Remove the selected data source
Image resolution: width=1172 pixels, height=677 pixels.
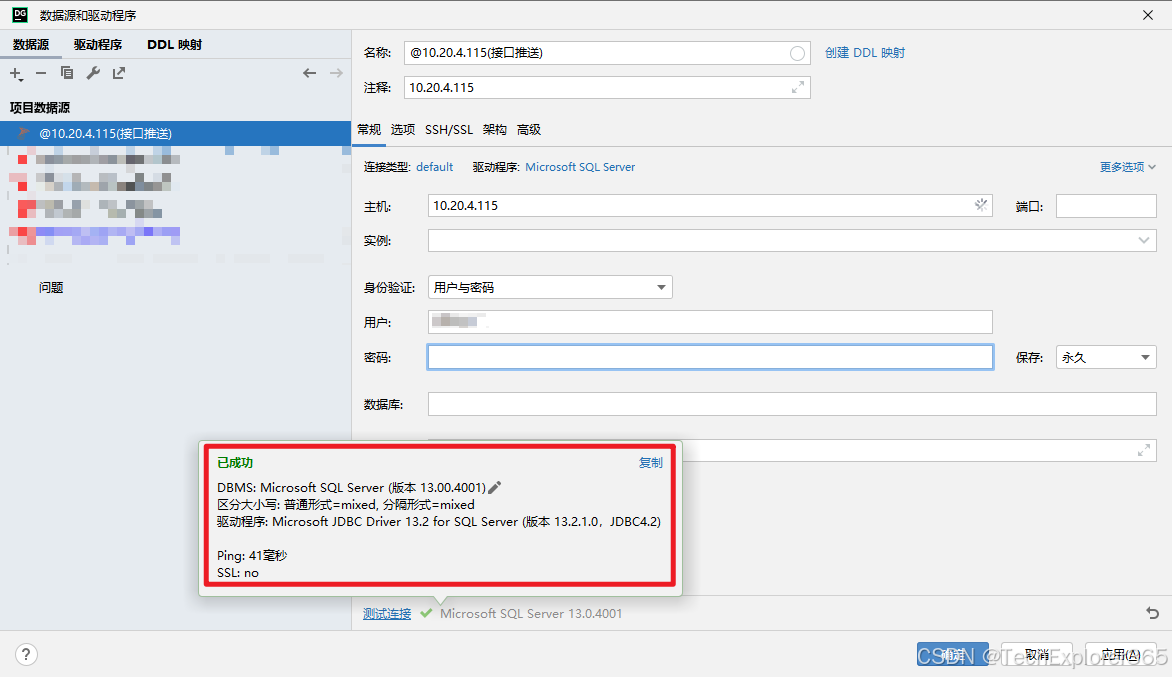click(40, 73)
